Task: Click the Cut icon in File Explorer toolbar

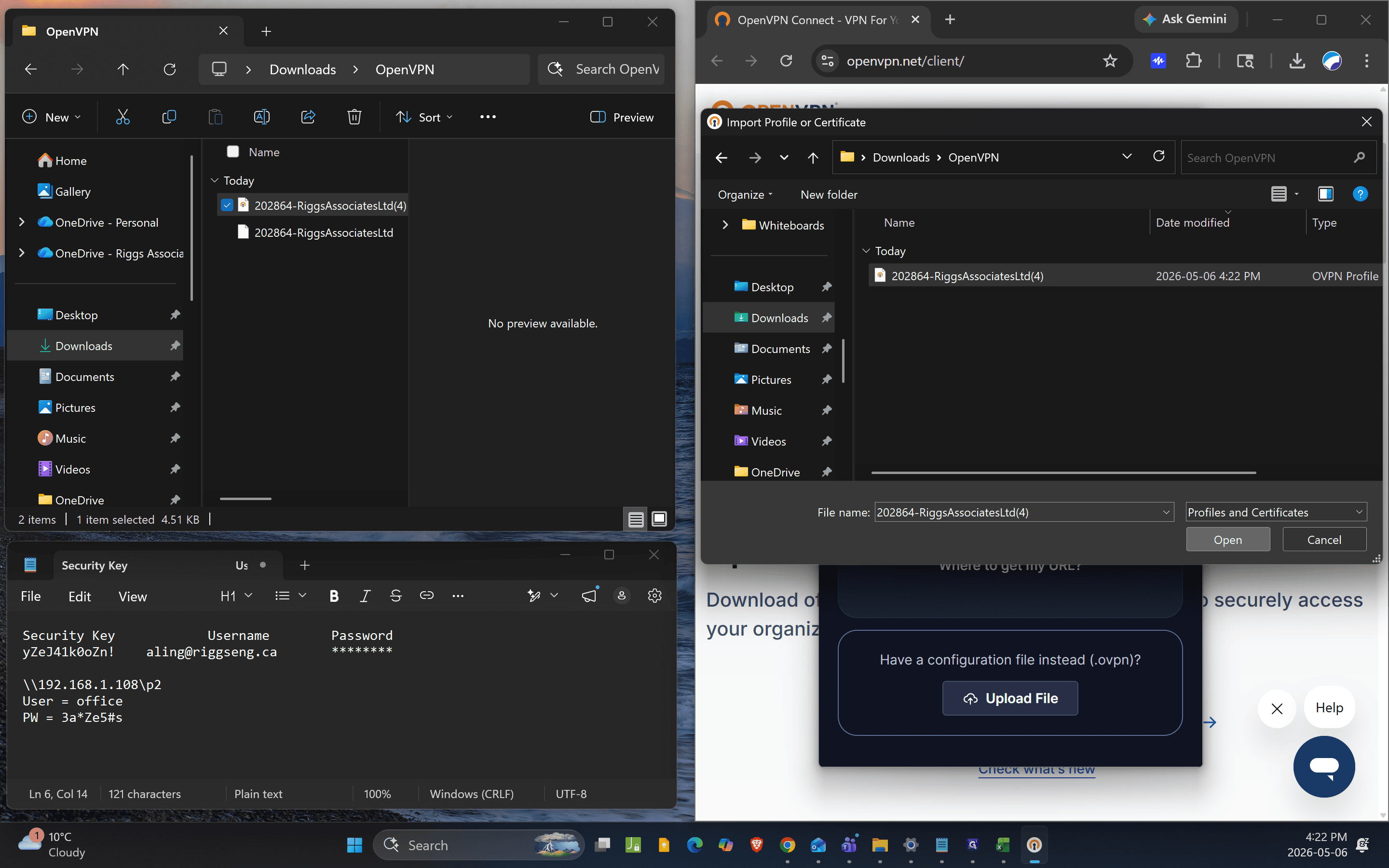Action: [x=123, y=117]
